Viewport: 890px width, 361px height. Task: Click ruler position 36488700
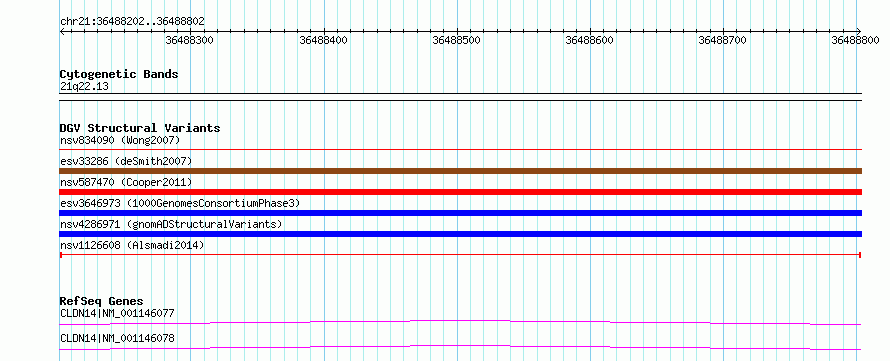tap(722, 40)
